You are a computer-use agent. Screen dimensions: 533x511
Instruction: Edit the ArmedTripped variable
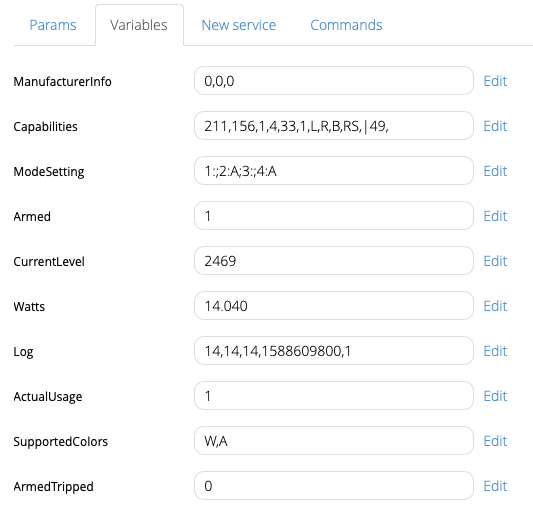(x=495, y=486)
